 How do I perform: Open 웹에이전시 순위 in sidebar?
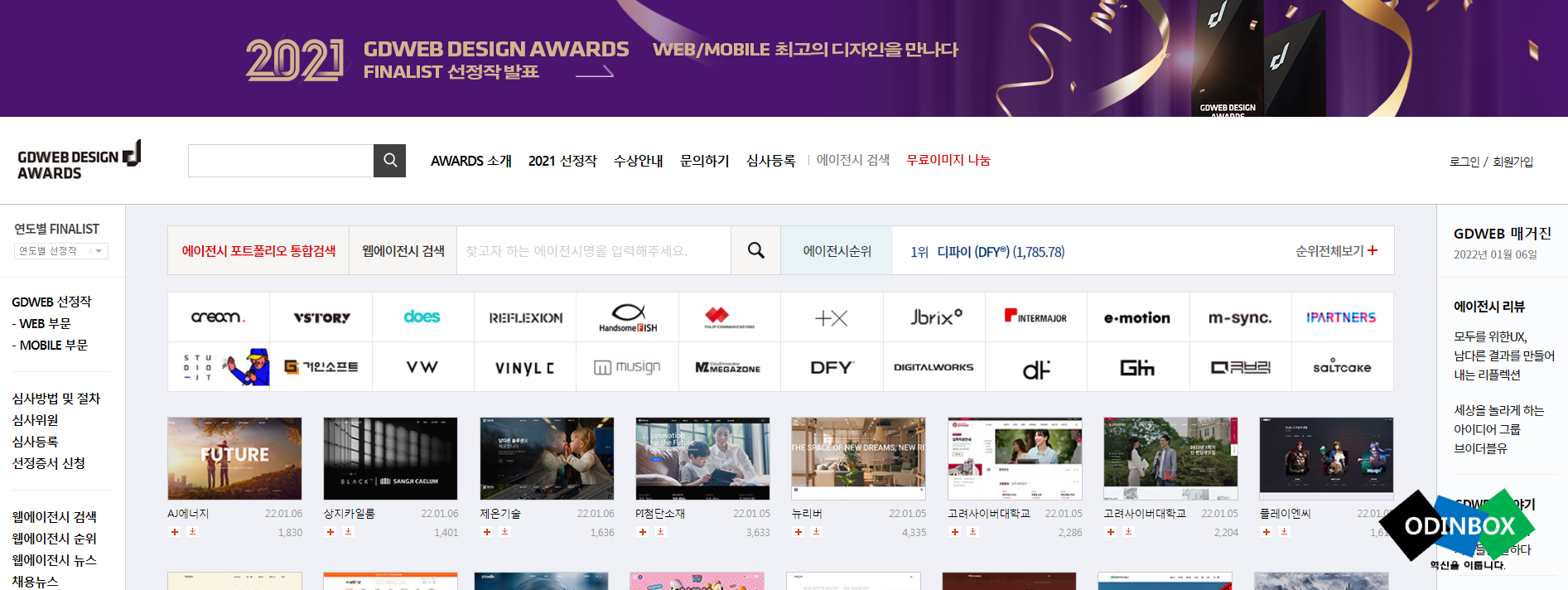tap(54, 539)
